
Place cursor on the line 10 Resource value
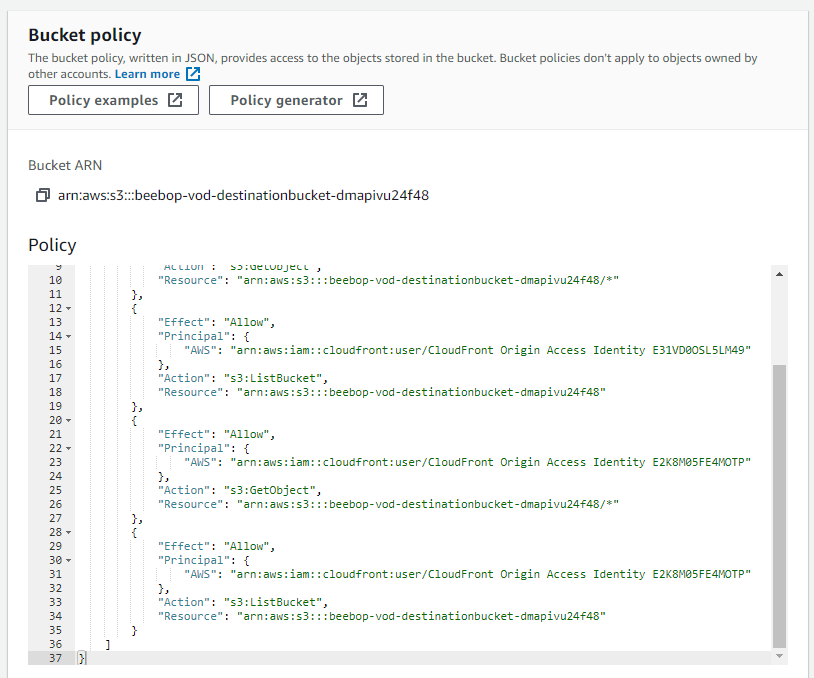click(x=427, y=281)
